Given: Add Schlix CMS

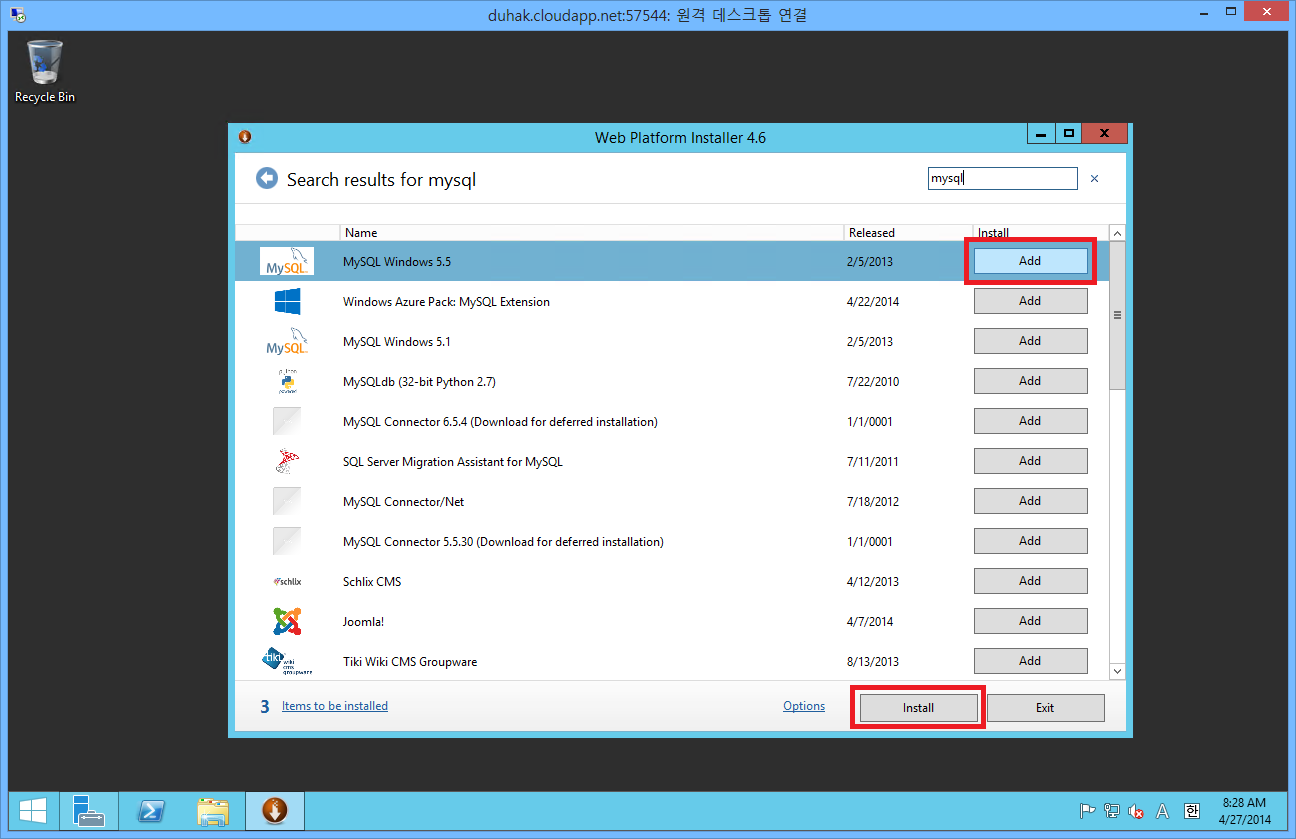Looking at the screenshot, I should point(1030,581).
